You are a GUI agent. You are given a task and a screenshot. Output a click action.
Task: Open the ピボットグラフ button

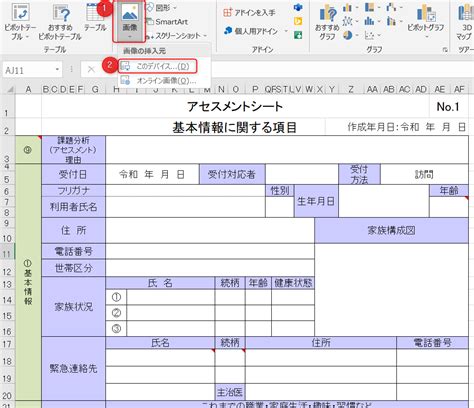(426, 21)
